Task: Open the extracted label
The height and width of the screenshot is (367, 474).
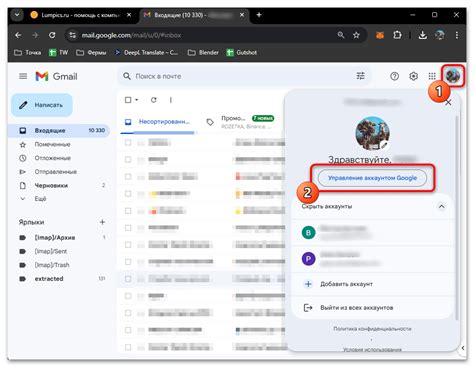Action: click(49, 279)
